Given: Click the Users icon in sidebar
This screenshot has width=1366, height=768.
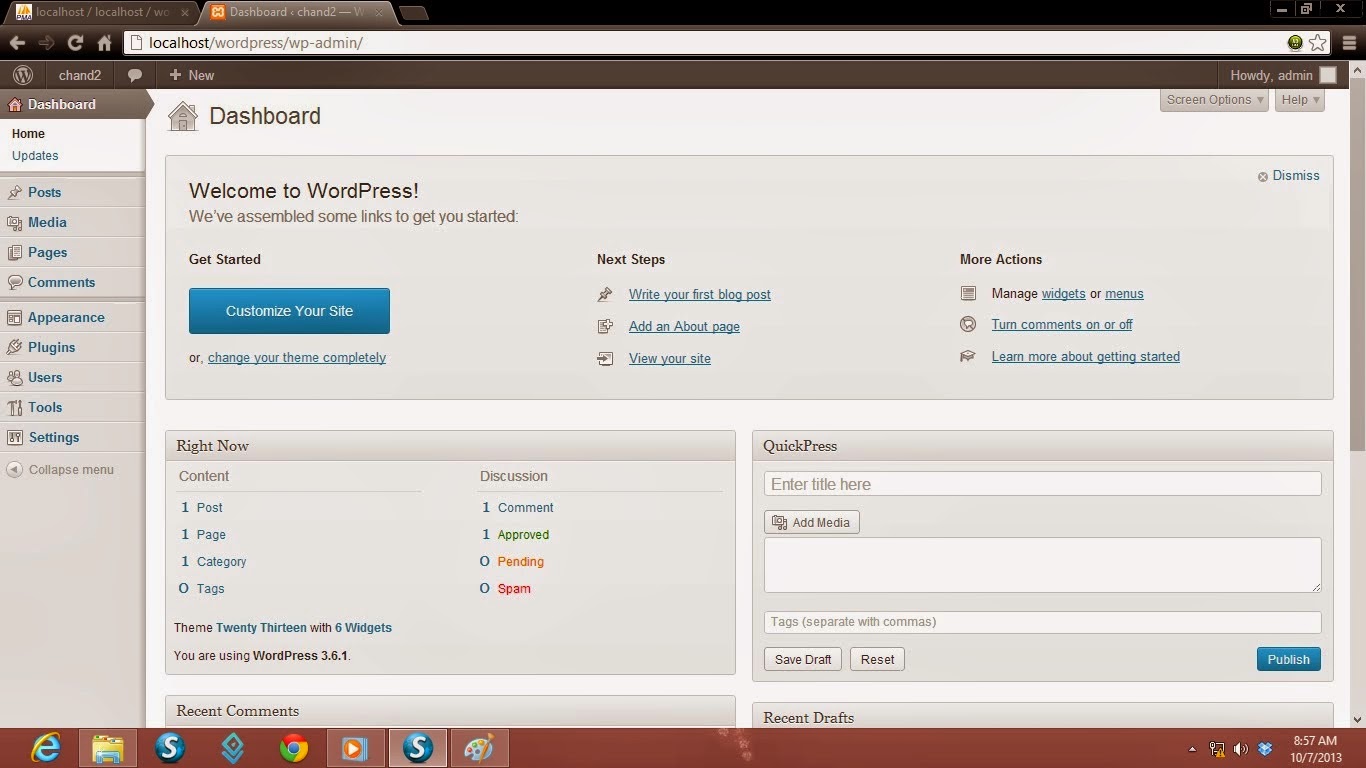Looking at the screenshot, I should tap(14, 377).
